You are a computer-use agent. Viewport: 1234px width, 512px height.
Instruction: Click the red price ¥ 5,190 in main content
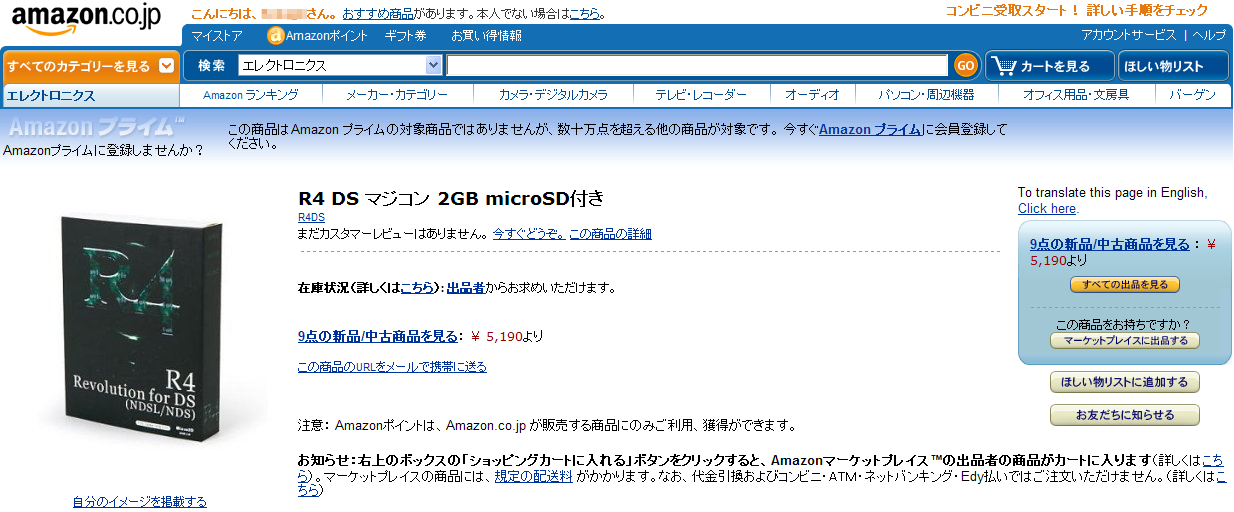coord(496,336)
